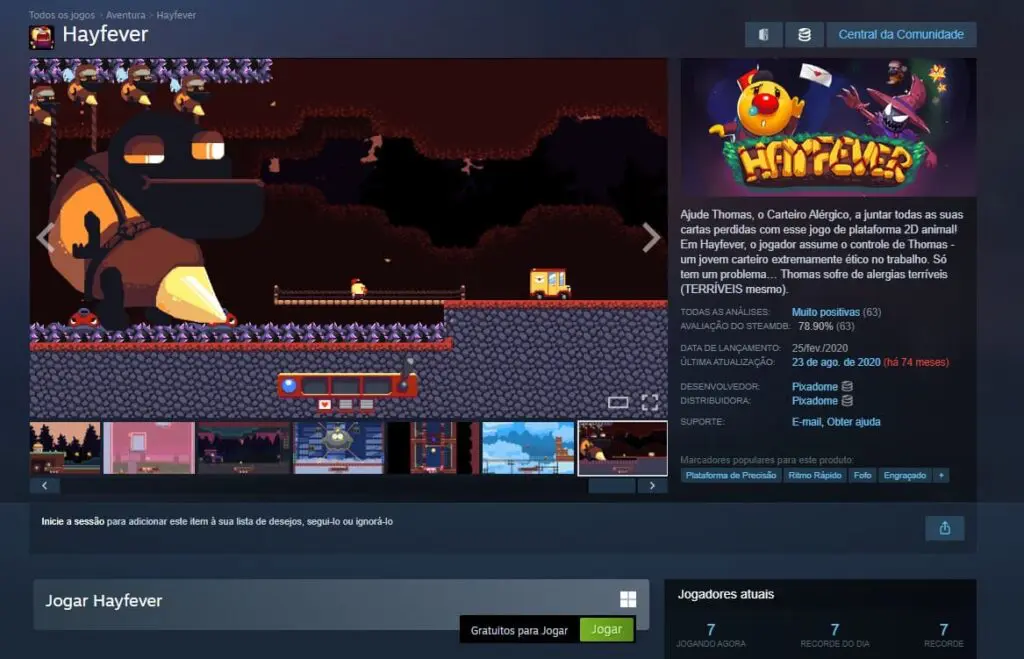Select the Engraçado tag
The image size is (1024, 659).
click(x=904, y=475)
